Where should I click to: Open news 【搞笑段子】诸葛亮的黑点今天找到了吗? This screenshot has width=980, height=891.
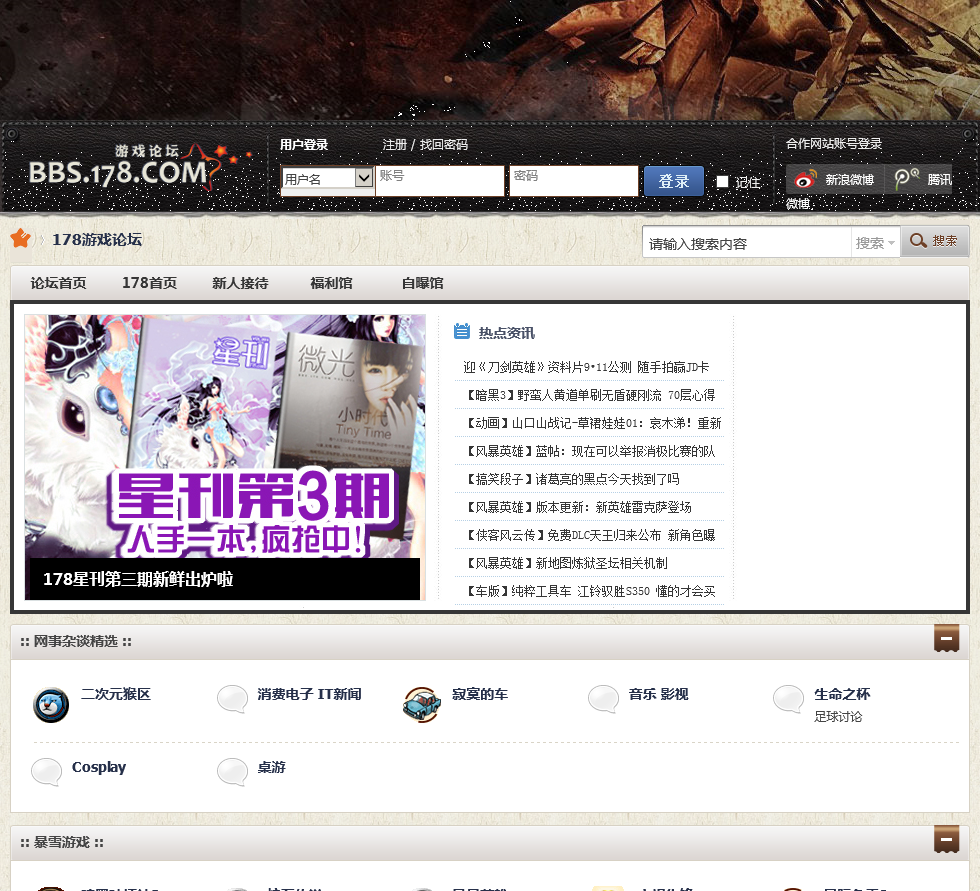571,479
